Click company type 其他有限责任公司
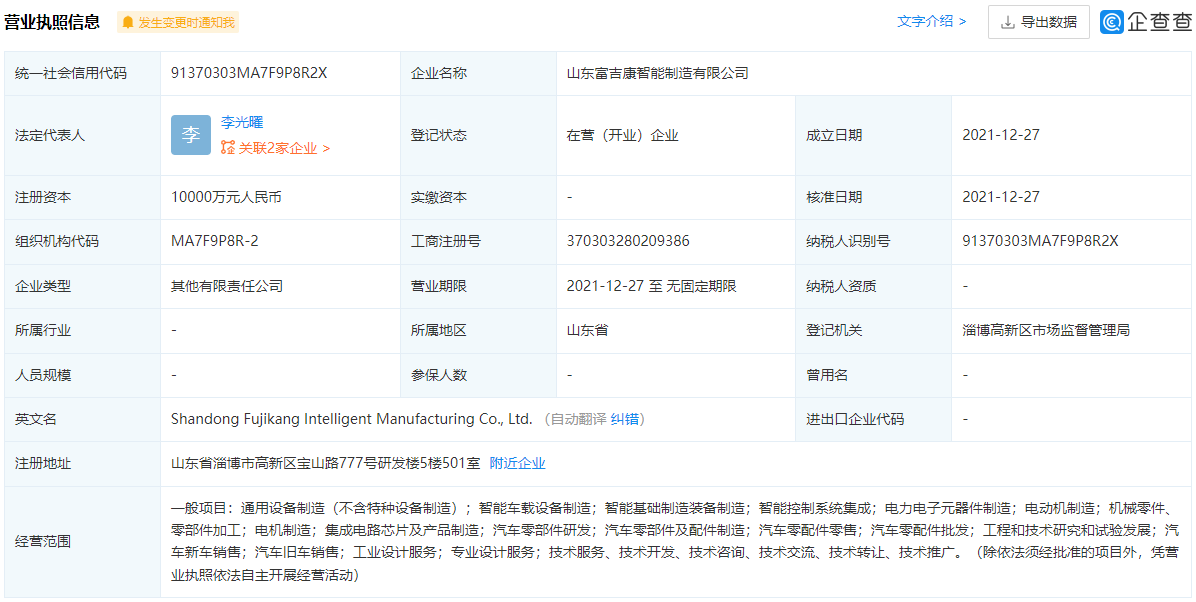Screen dimensions: 1196x602 pos(227,286)
